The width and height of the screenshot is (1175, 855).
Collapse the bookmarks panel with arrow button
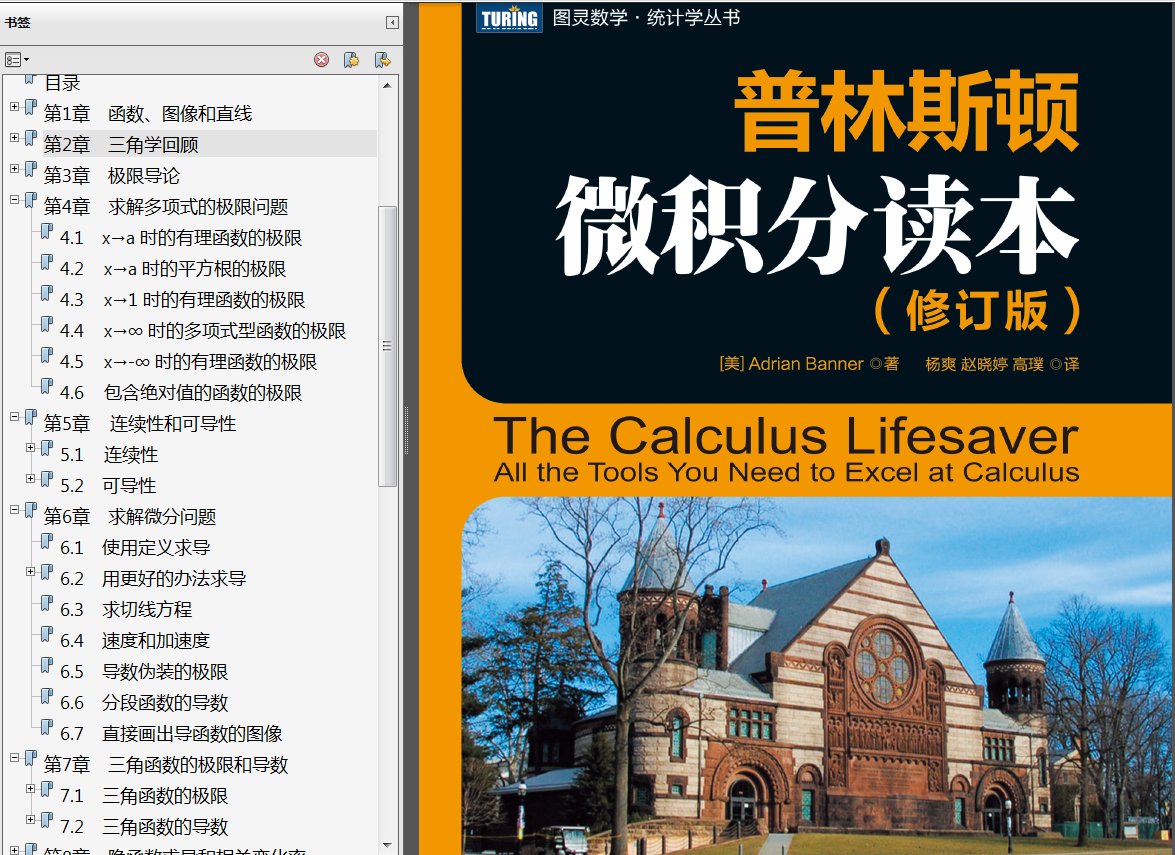(392, 22)
